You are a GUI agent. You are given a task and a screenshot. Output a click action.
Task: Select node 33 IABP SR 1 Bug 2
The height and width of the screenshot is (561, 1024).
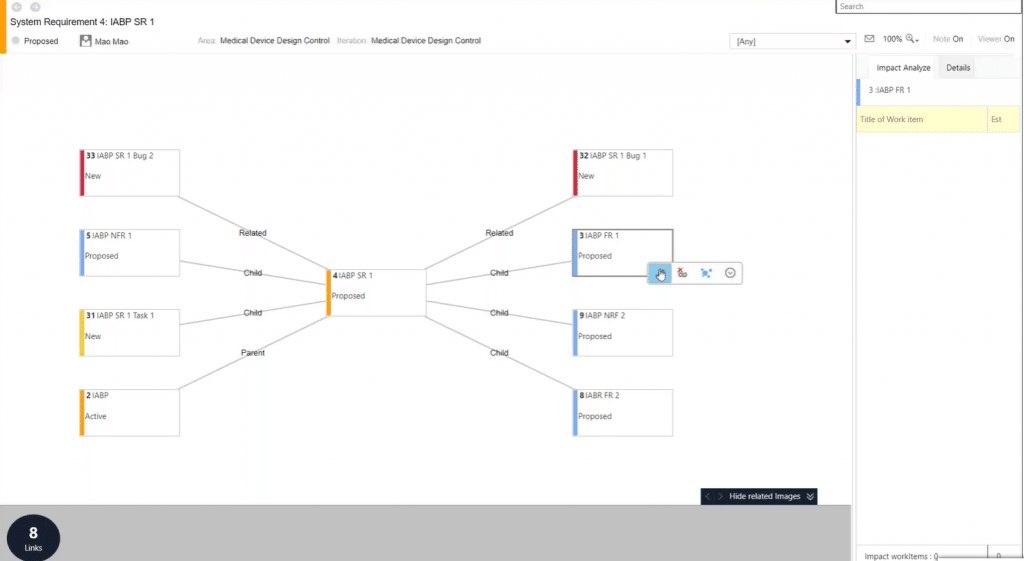pyautogui.click(x=129, y=172)
